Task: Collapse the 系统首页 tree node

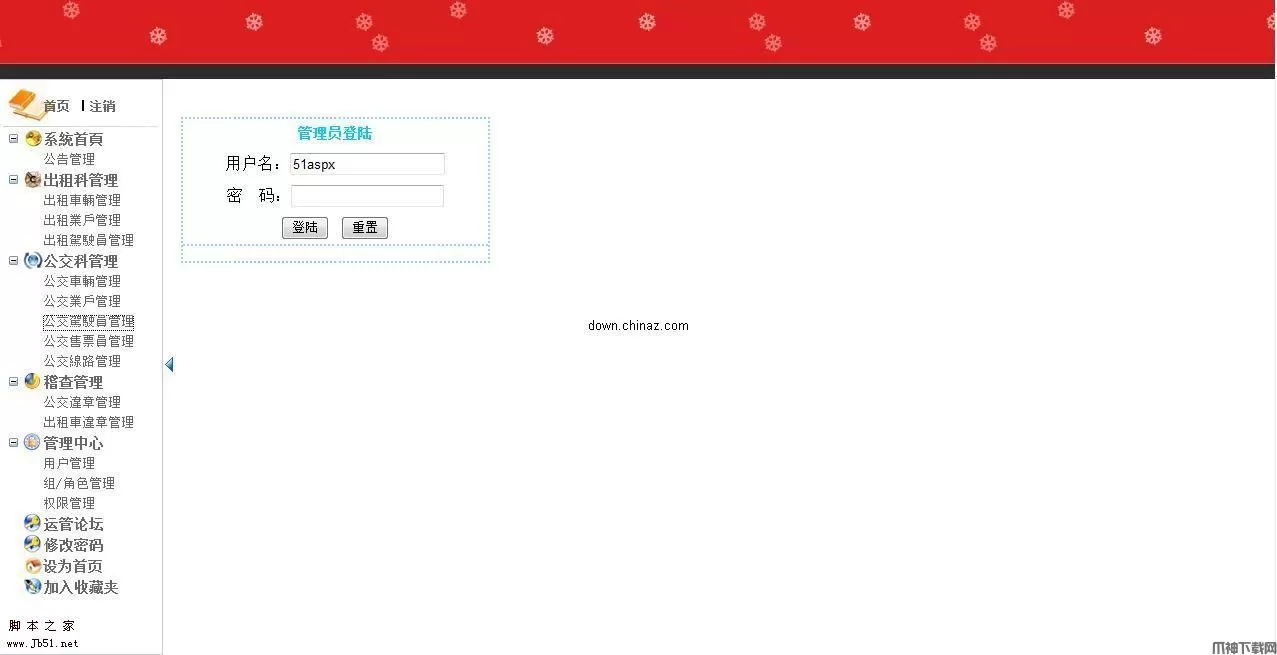Action: pyautogui.click(x=14, y=139)
